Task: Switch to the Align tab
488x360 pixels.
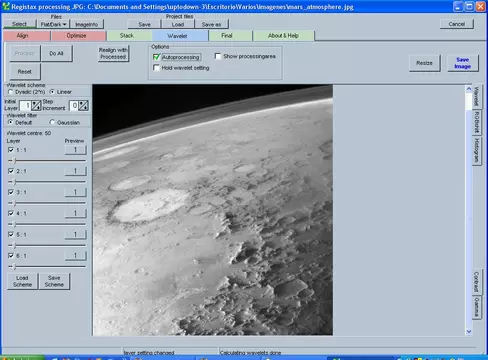Action: coord(27,36)
